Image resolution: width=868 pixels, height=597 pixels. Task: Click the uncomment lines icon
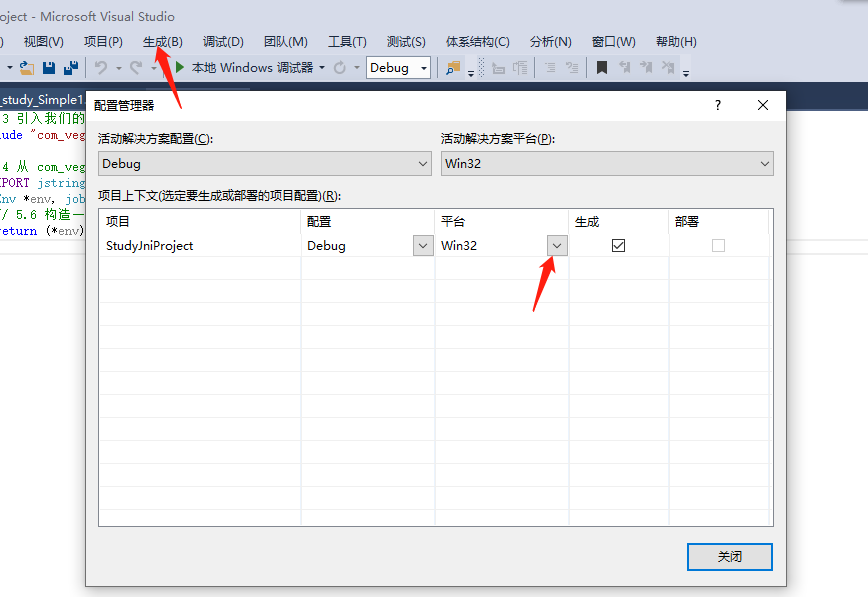click(x=572, y=68)
